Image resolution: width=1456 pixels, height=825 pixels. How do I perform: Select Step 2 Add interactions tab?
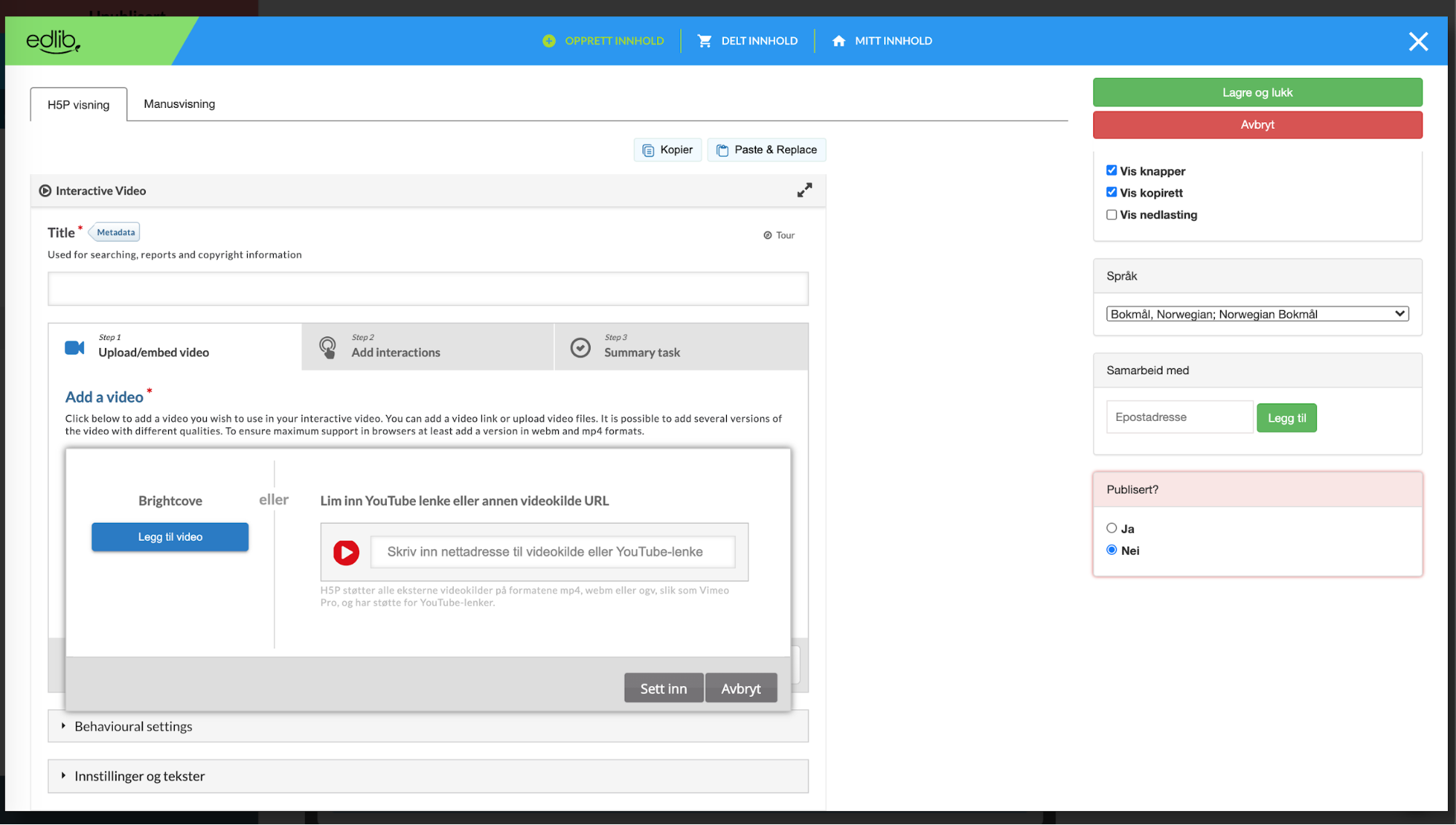pos(428,347)
